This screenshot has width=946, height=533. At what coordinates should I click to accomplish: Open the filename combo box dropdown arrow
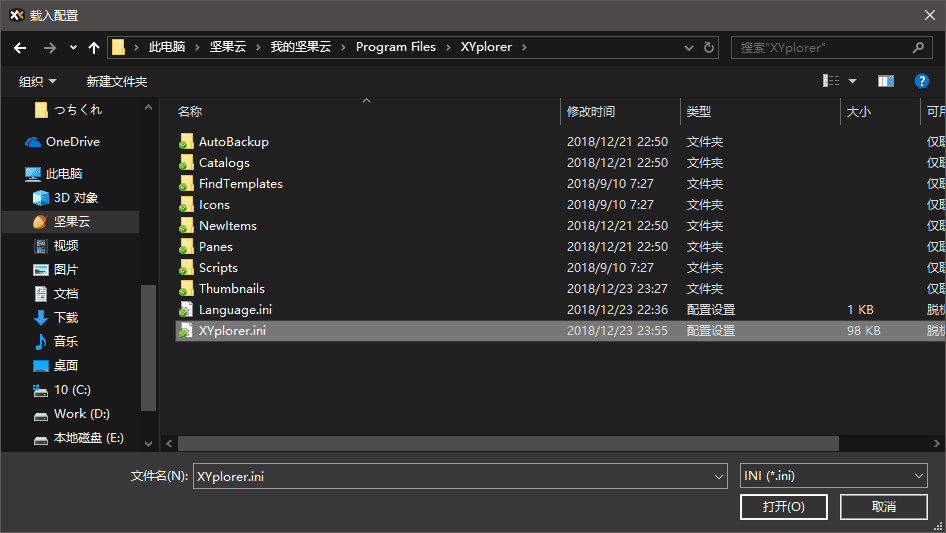tap(718, 477)
